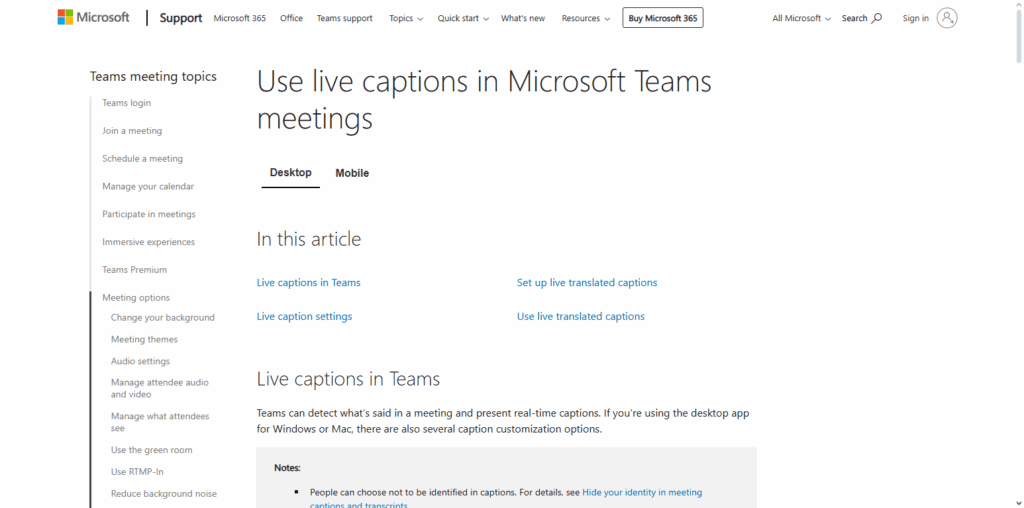Open Change your background sidebar item
Image resolution: width=1024 pixels, height=508 pixels.
[163, 317]
